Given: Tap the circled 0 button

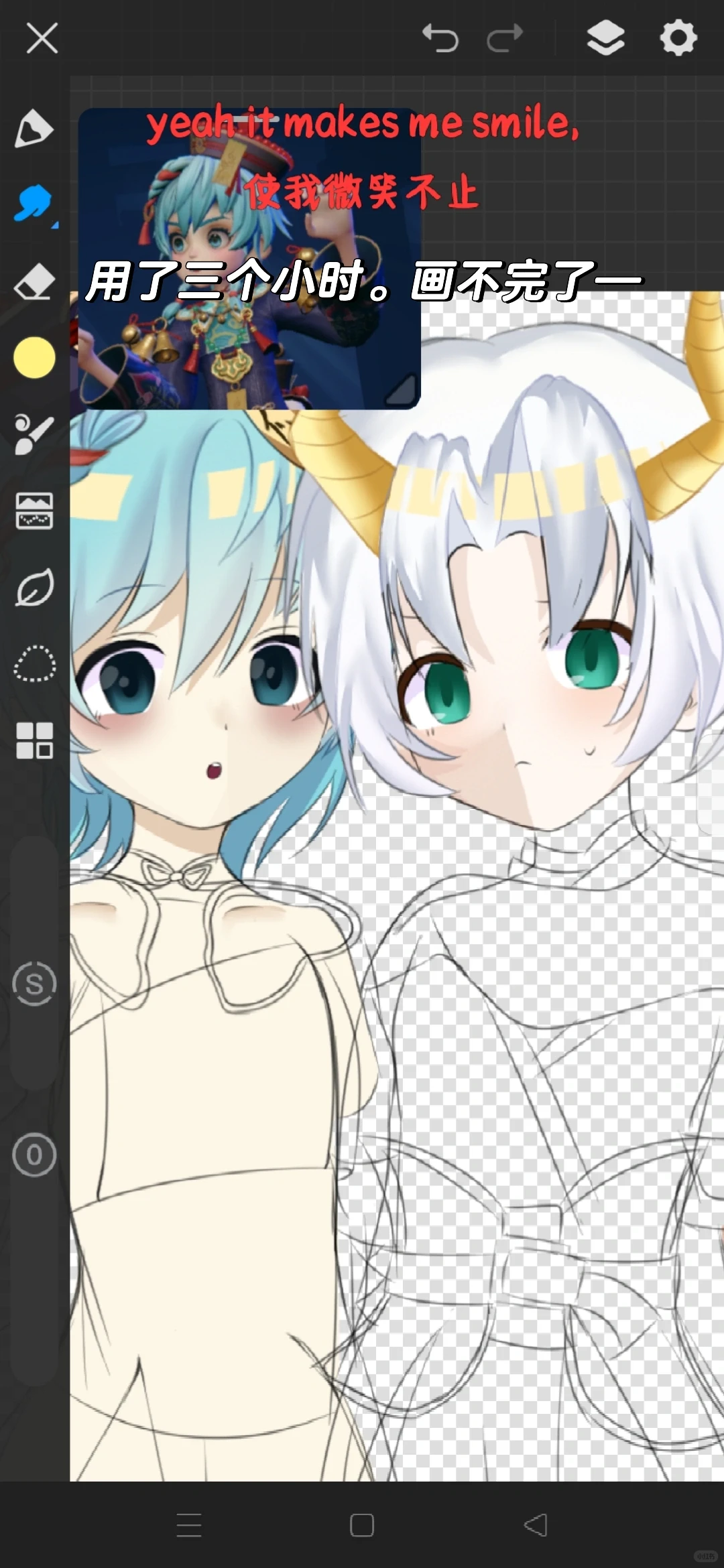Looking at the screenshot, I should [34, 1155].
